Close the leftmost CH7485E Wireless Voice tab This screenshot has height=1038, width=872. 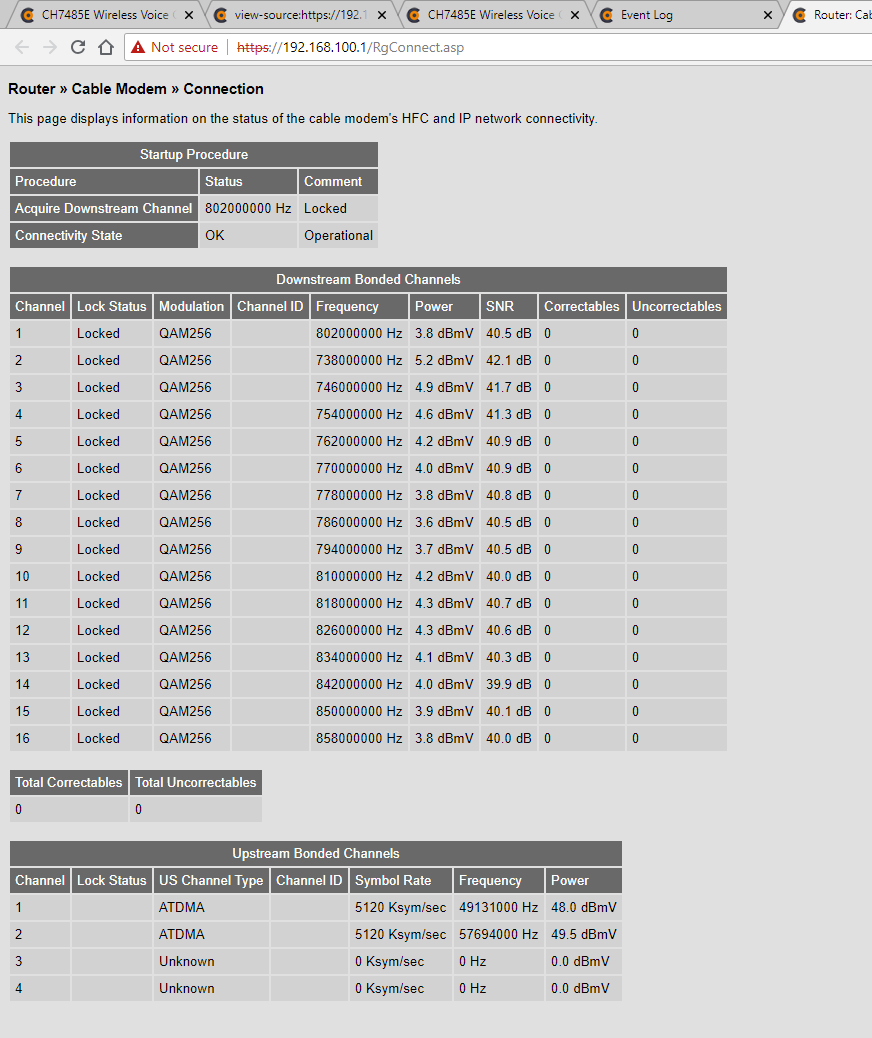point(189,15)
